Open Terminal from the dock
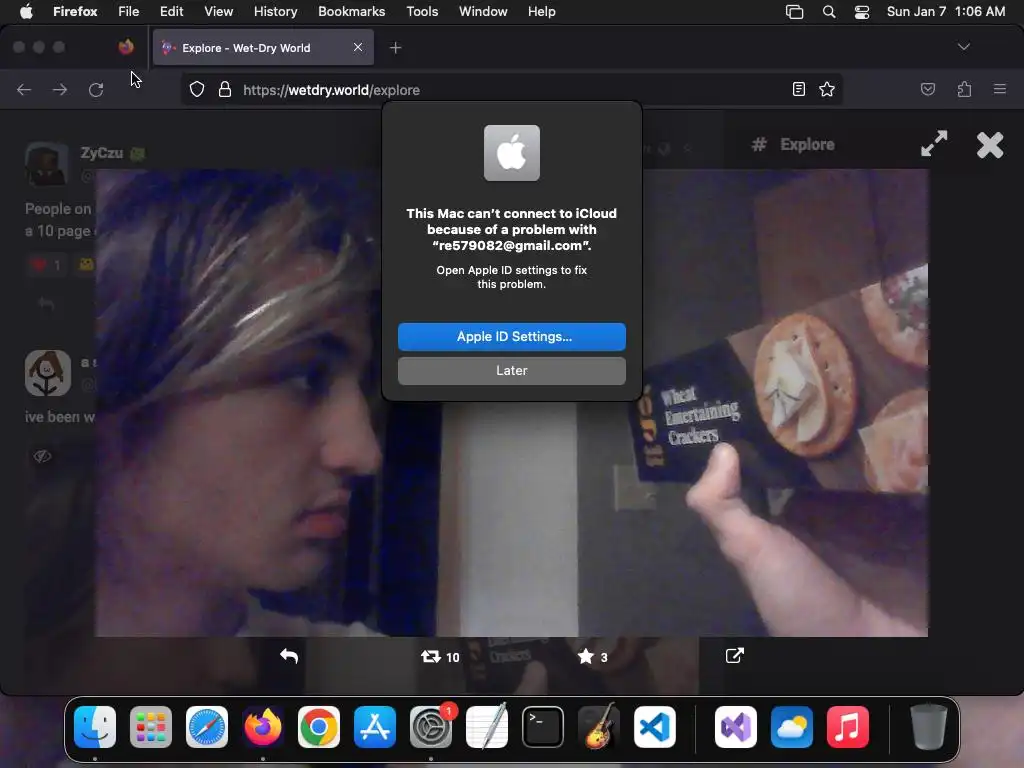This screenshot has height=768, width=1024. 543,727
